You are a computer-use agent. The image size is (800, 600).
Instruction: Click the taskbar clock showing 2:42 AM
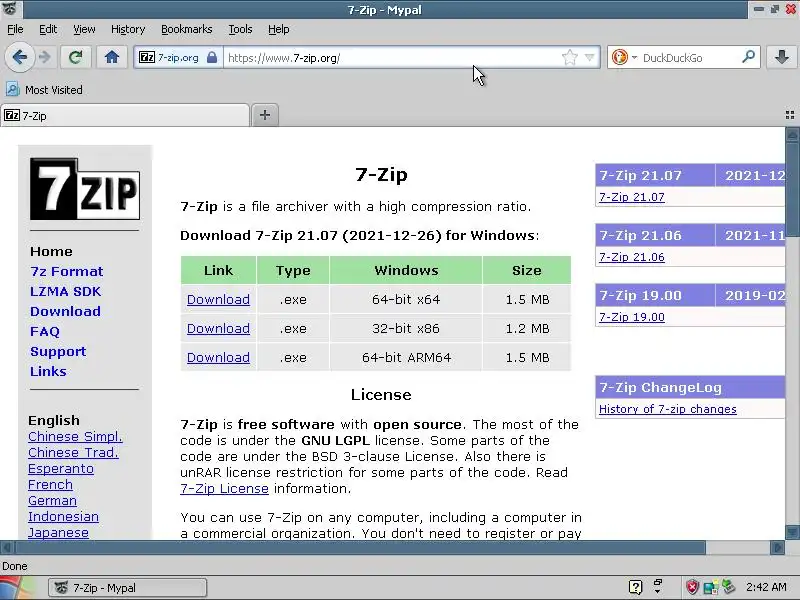[x=766, y=587]
